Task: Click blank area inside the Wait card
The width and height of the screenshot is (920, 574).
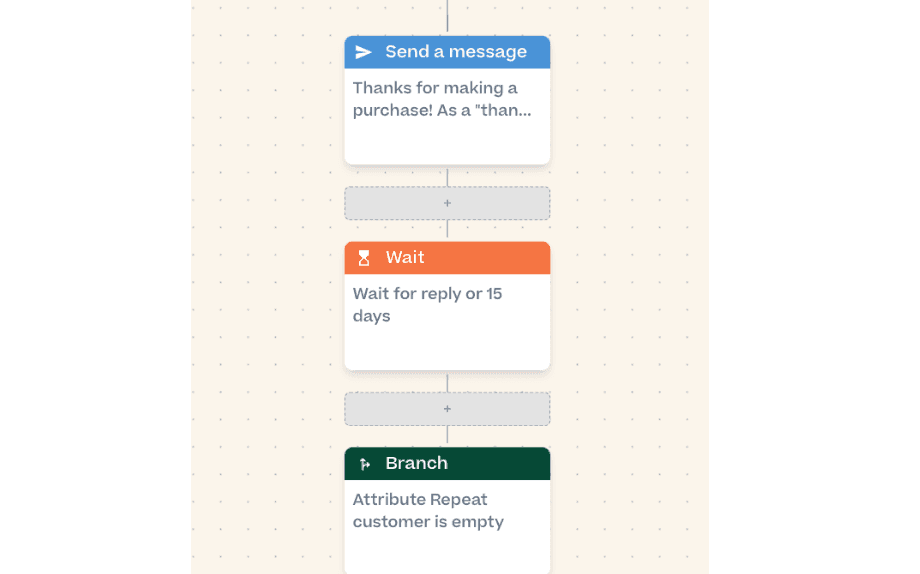Action: click(447, 349)
